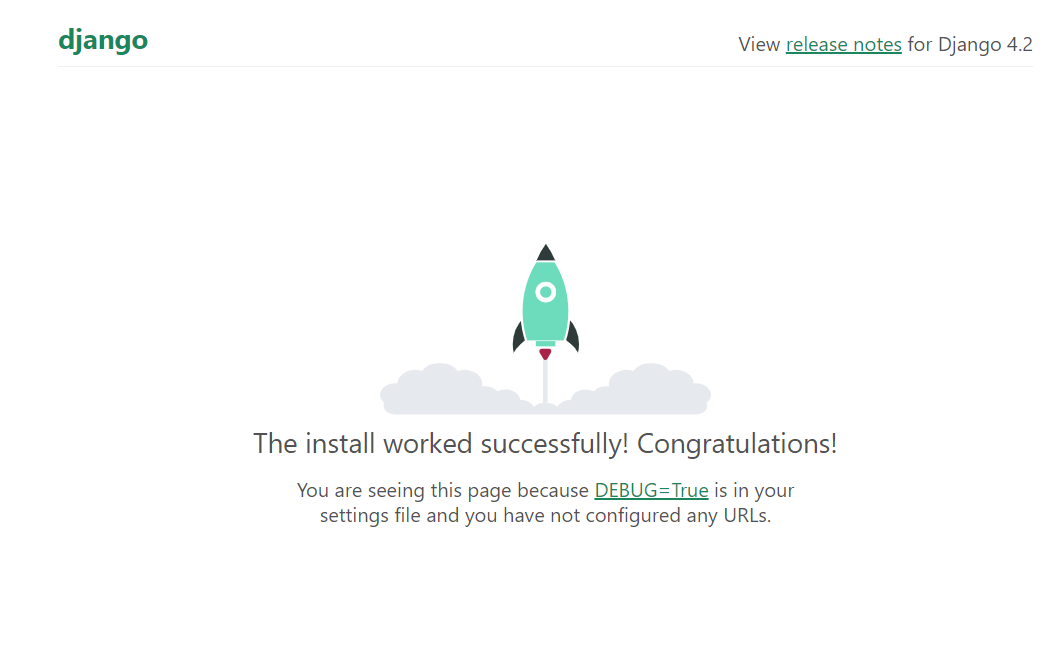Click 'settings file and you have not configured any URLs.'

click(x=545, y=516)
